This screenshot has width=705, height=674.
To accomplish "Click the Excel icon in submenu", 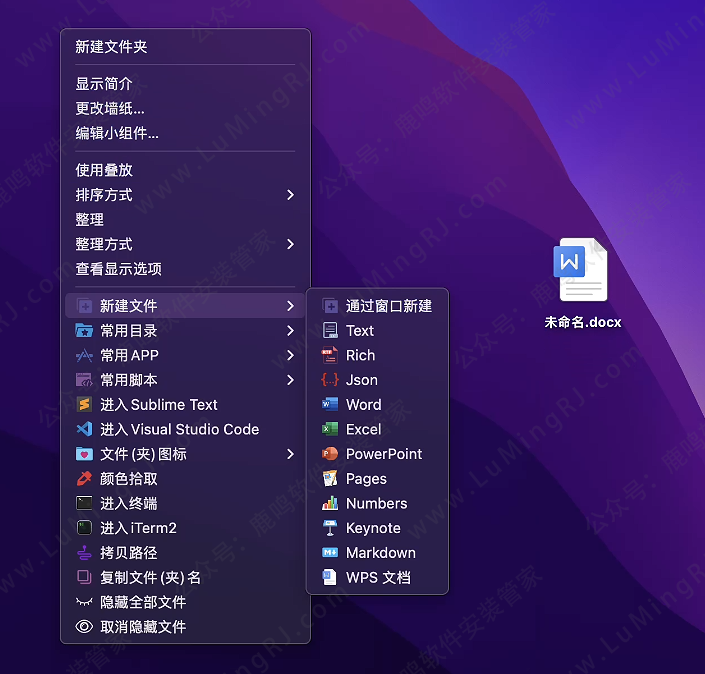I will (x=330, y=429).
